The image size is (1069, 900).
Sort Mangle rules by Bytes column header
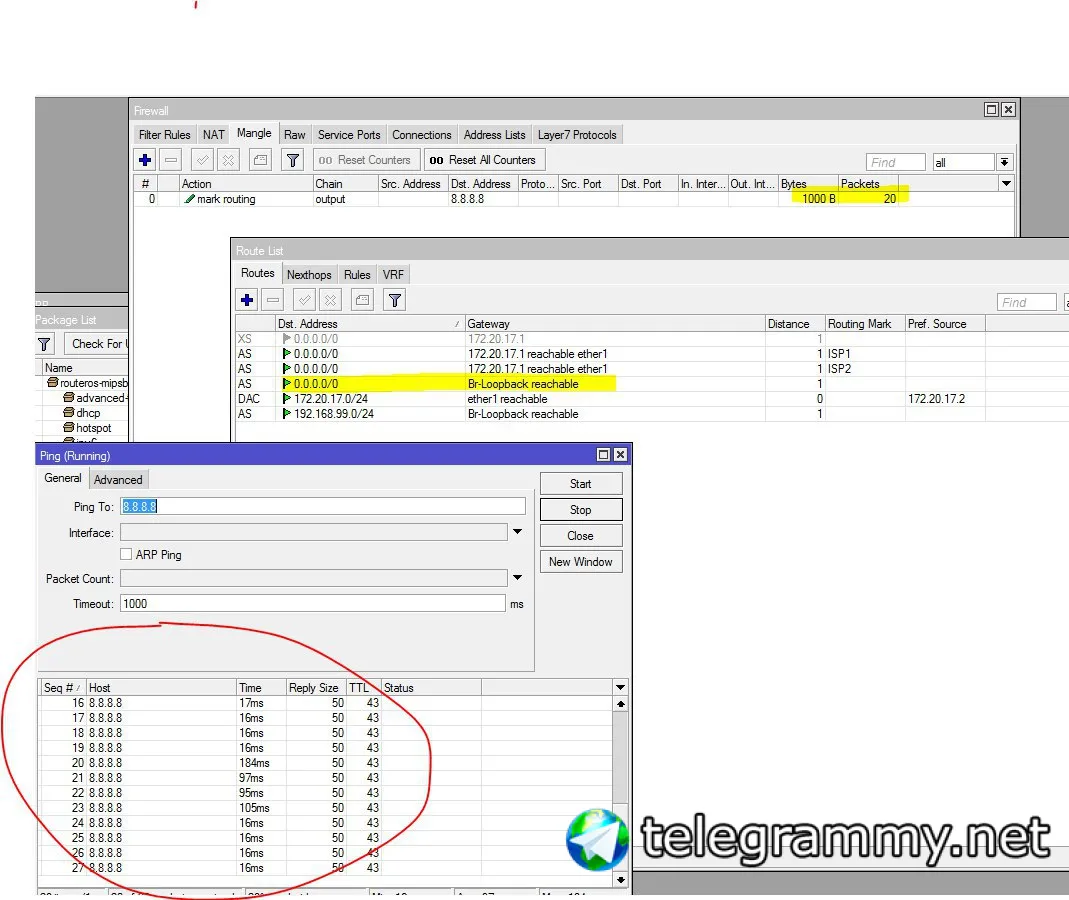tap(809, 183)
